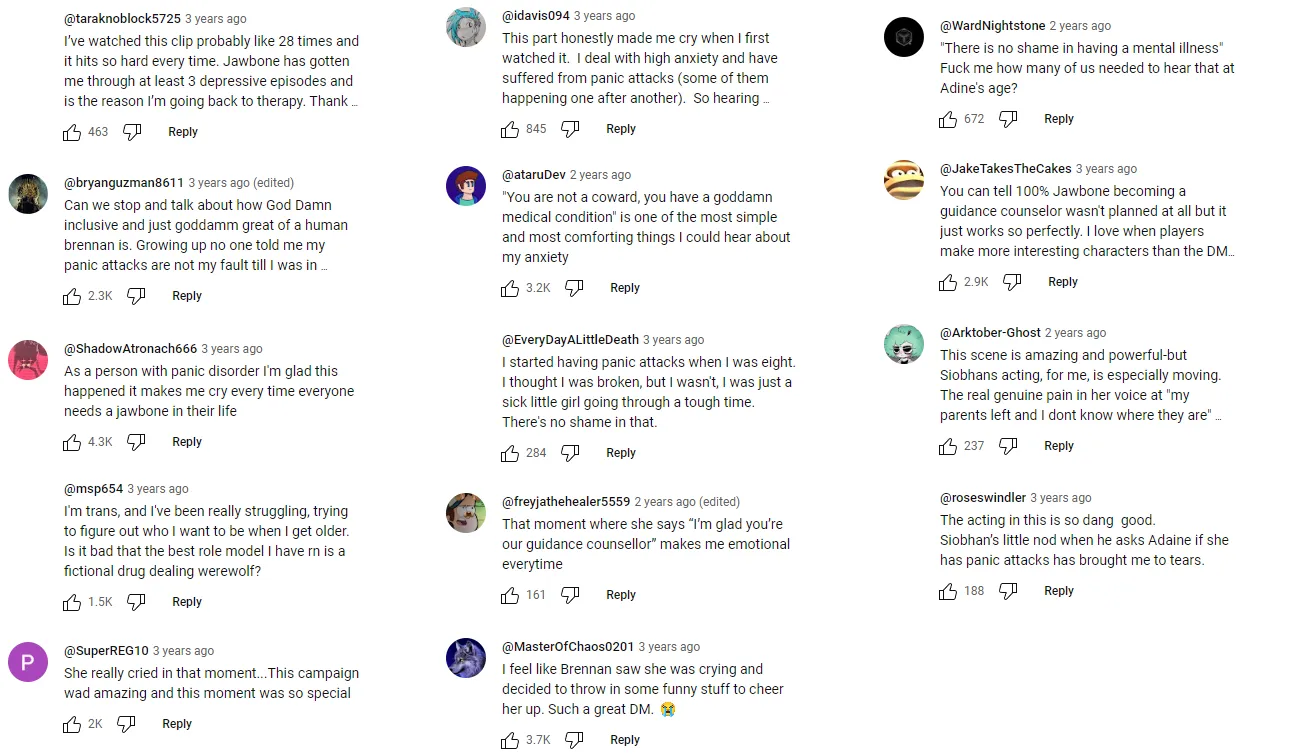Expand truncated comment by @taraknoblock5725
The width and height of the screenshot is (1304, 756).
[x=353, y=102]
